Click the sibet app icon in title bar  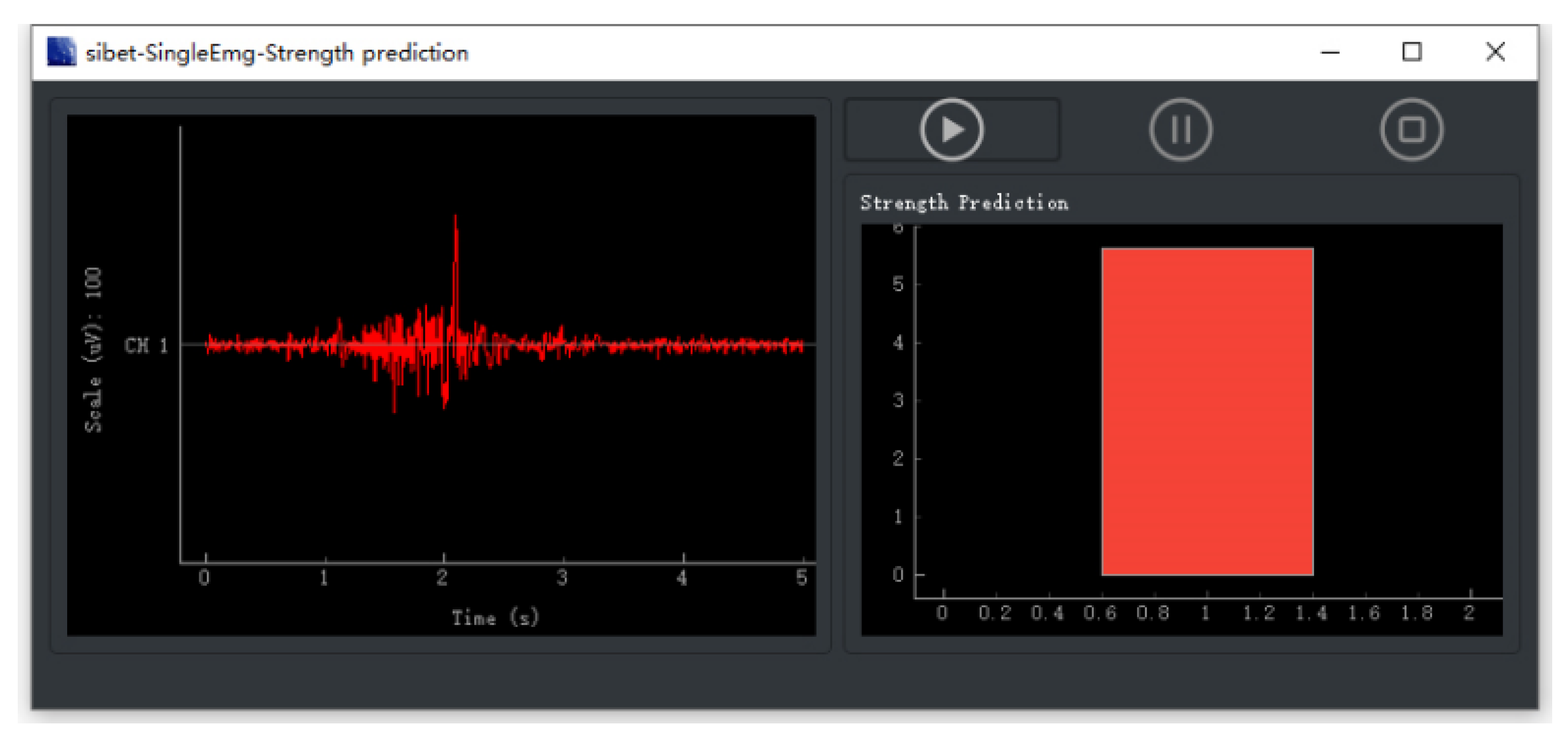click(61, 52)
